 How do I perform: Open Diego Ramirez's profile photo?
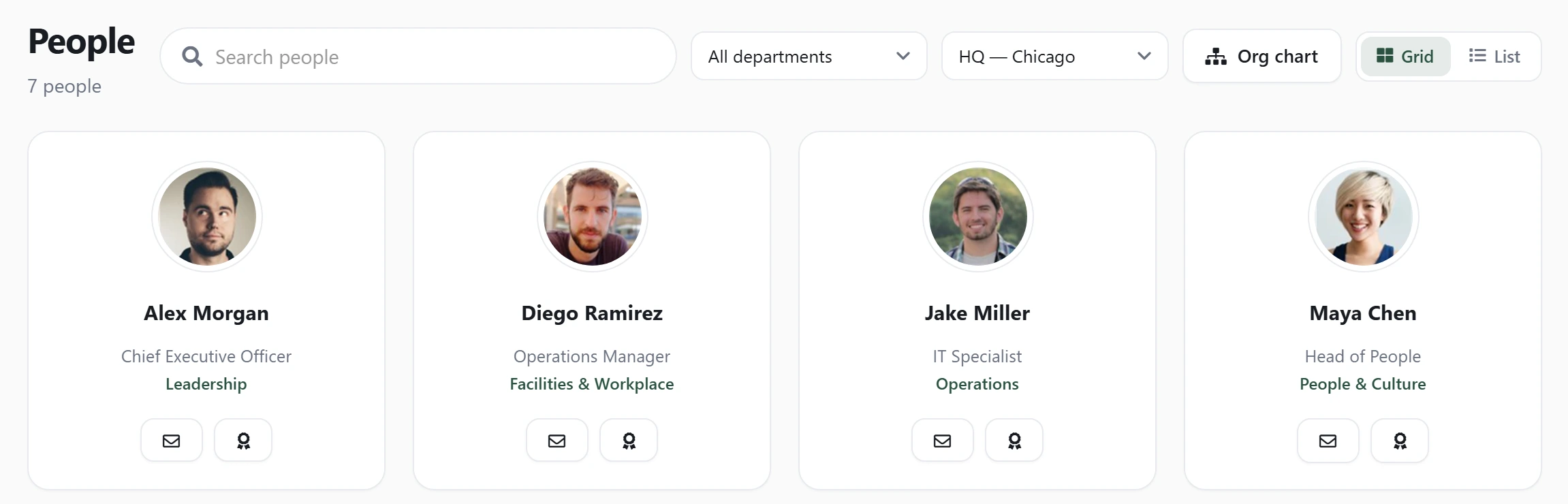pos(593,217)
